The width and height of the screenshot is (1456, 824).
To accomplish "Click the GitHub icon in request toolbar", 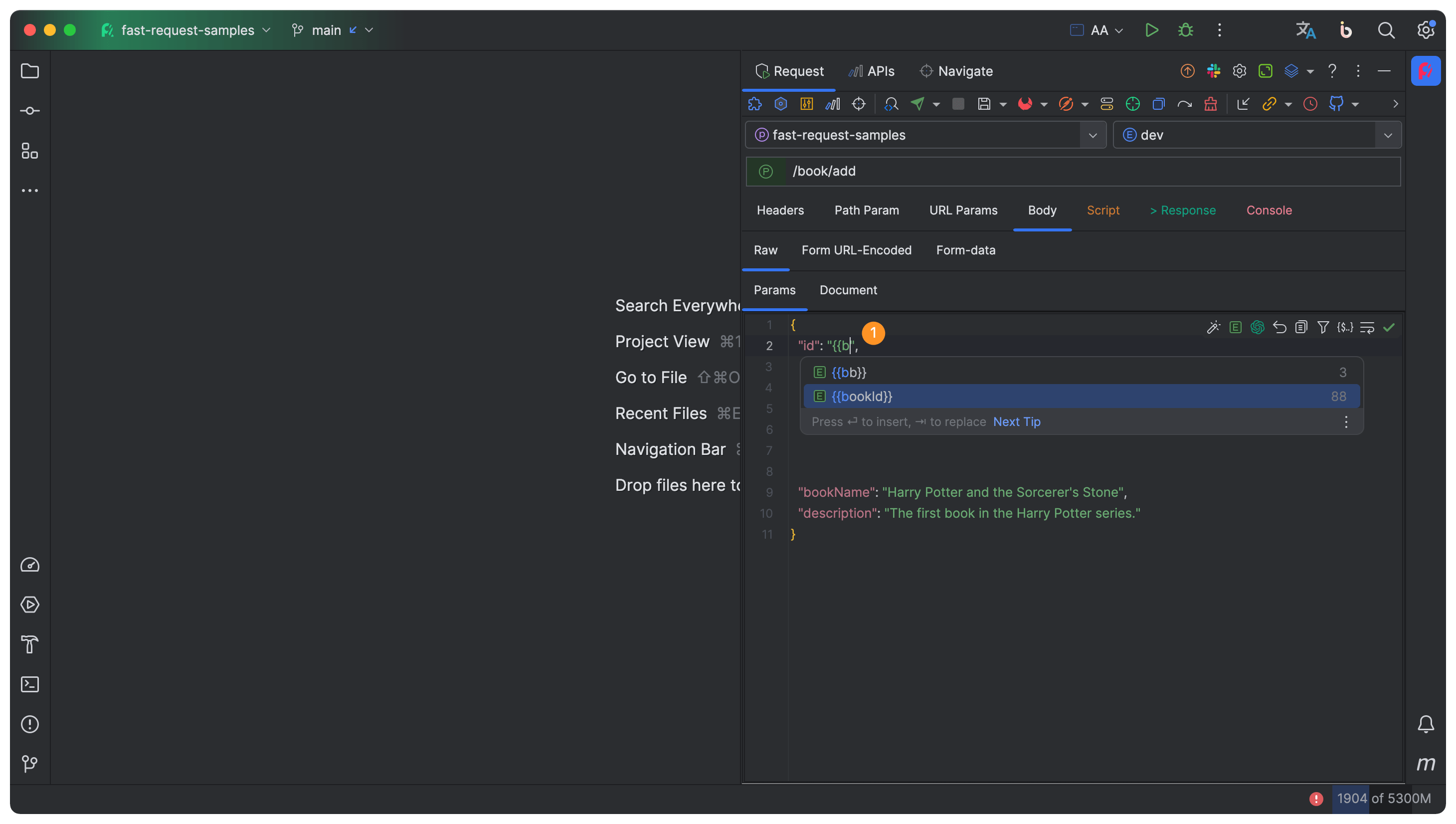I will click(x=1336, y=104).
